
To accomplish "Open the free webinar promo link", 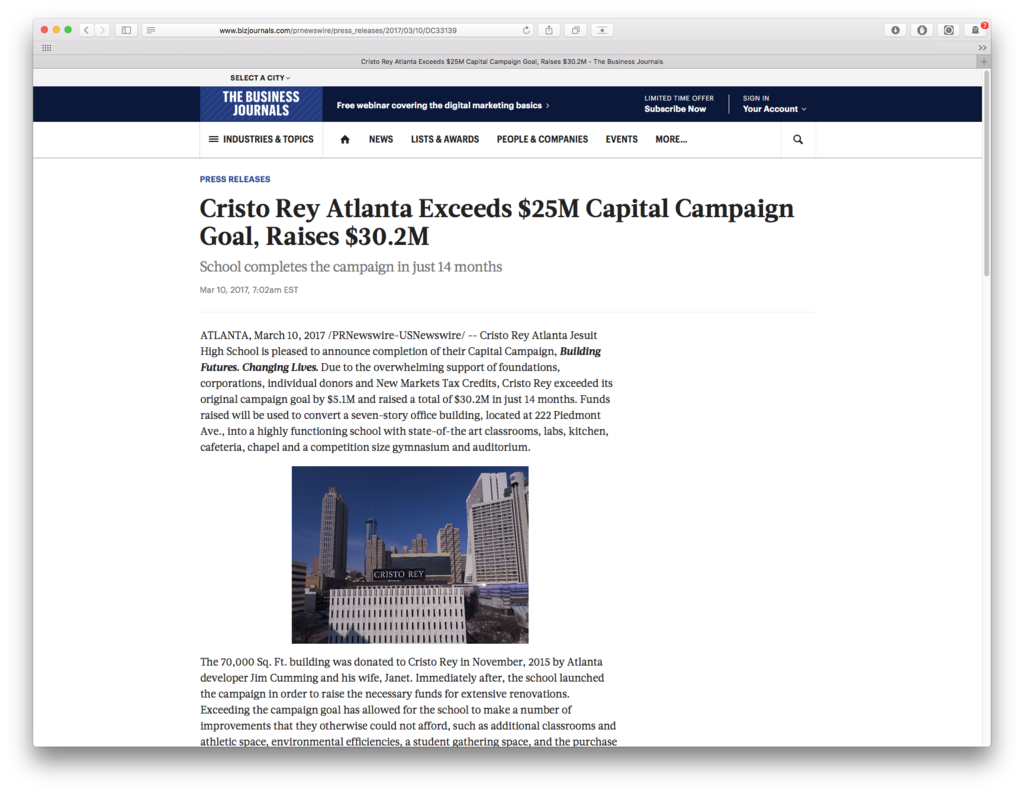I will pos(443,105).
